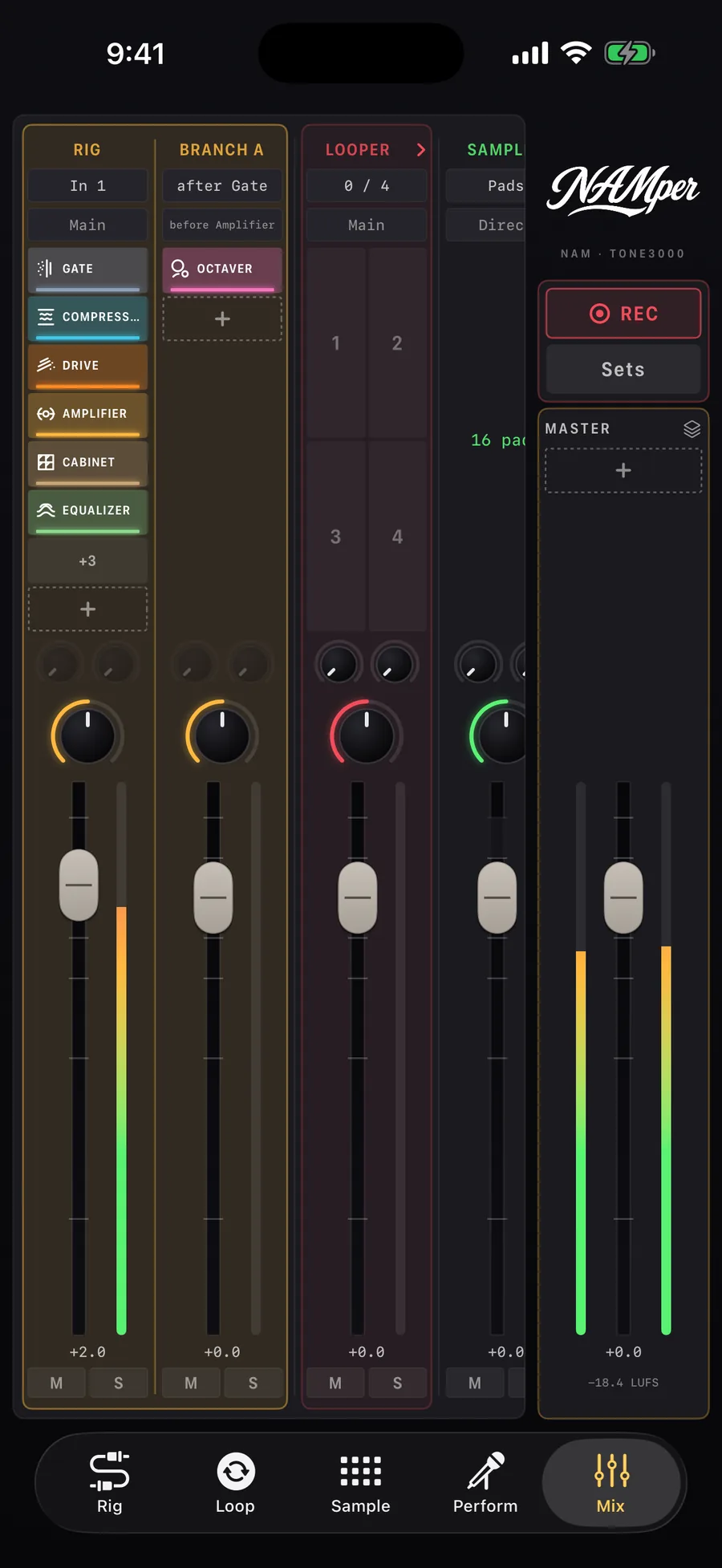722x1568 pixels.
Task: Click the Looper channel fader handle
Action: click(x=358, y=897)
